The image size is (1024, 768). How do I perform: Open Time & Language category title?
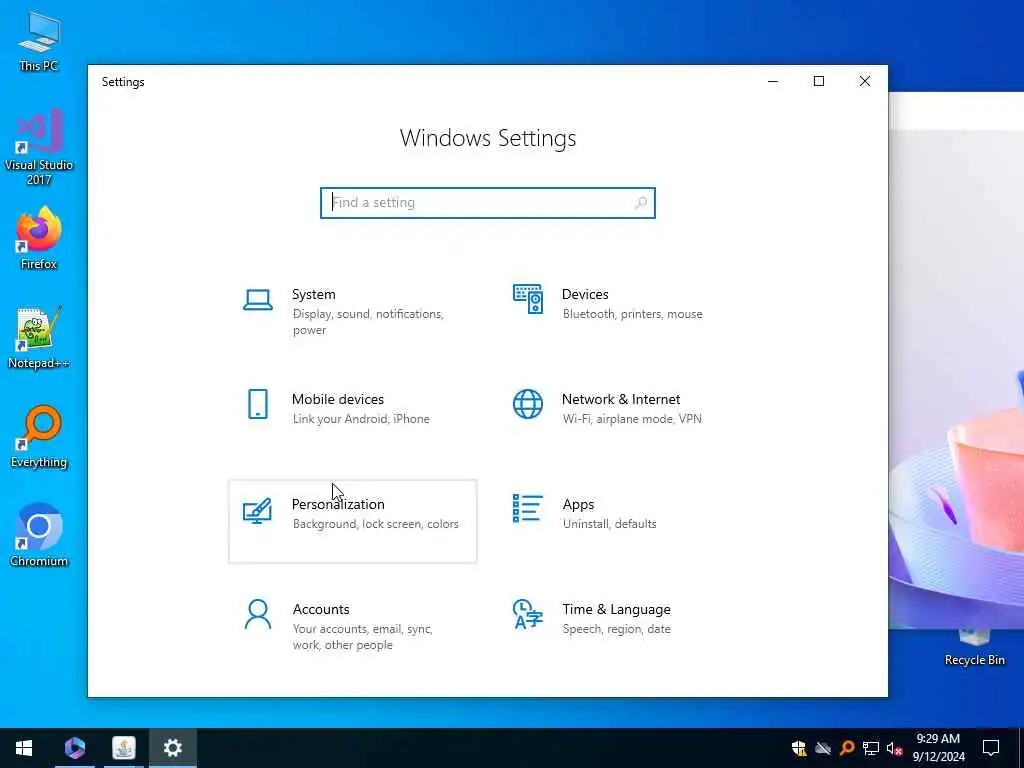tap(616, 609)
